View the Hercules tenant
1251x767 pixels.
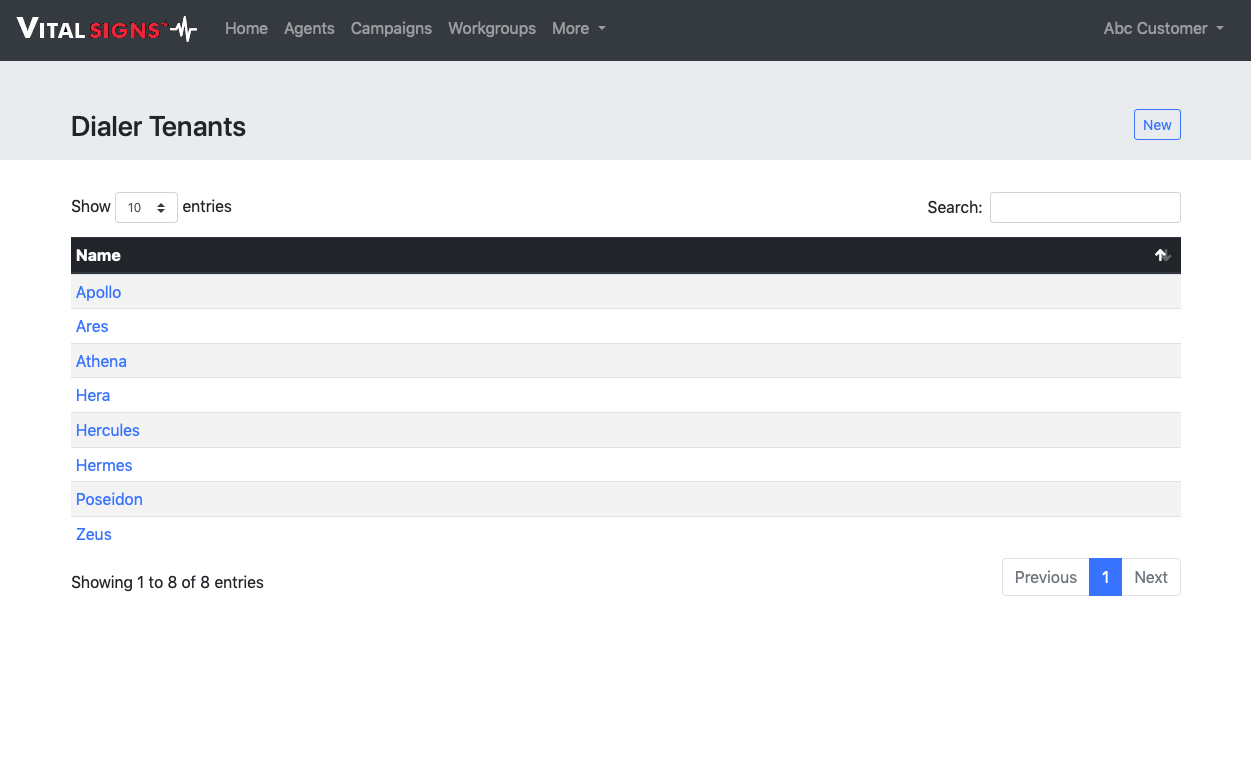coord(108,430)
